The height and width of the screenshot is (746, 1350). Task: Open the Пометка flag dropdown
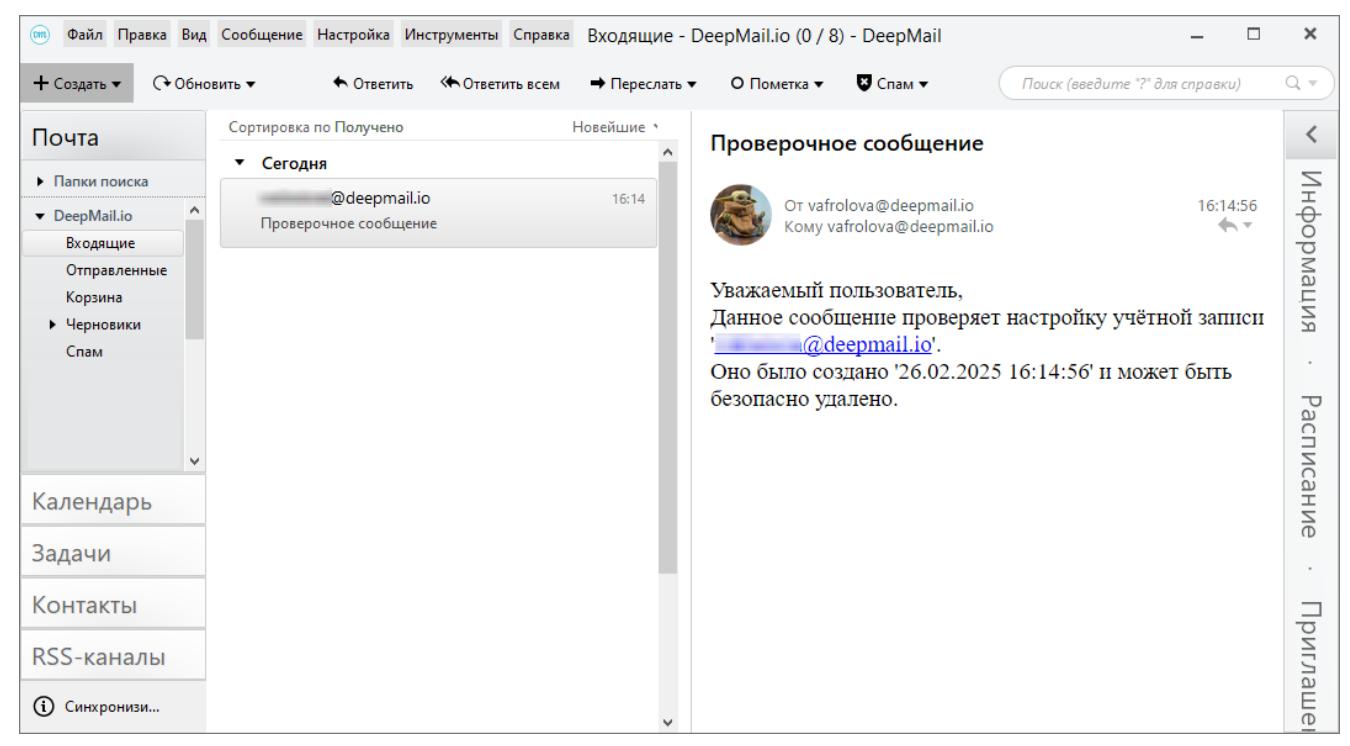[x=777, y=84]
